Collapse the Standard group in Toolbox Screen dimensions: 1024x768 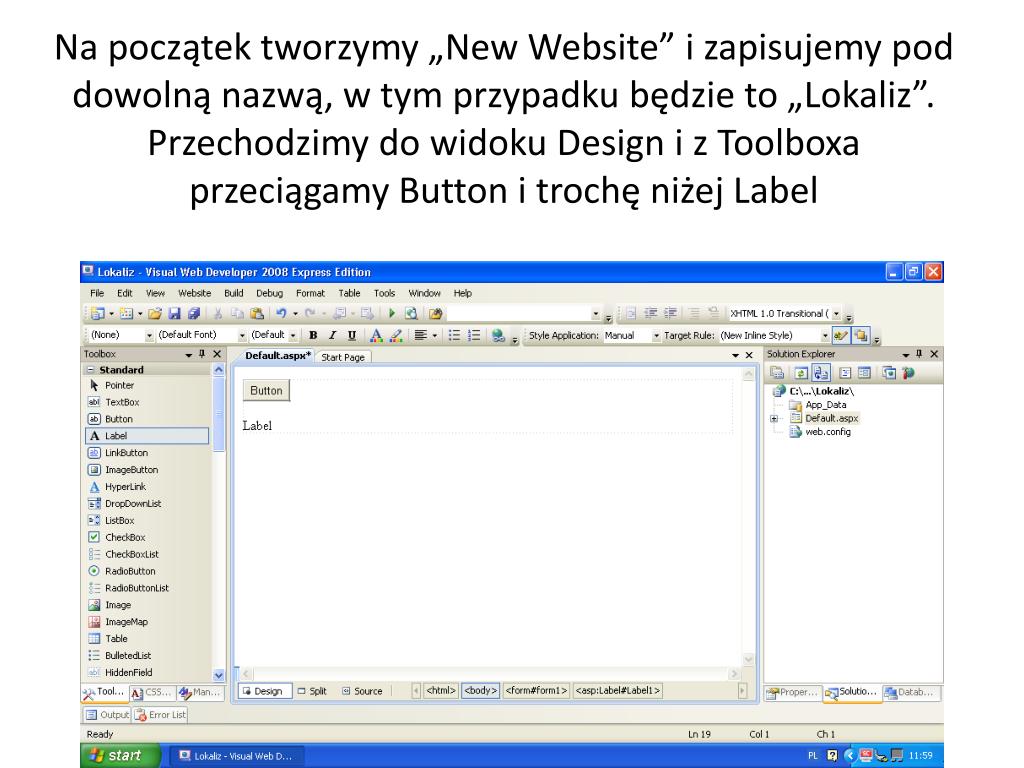tap(90, 370)
